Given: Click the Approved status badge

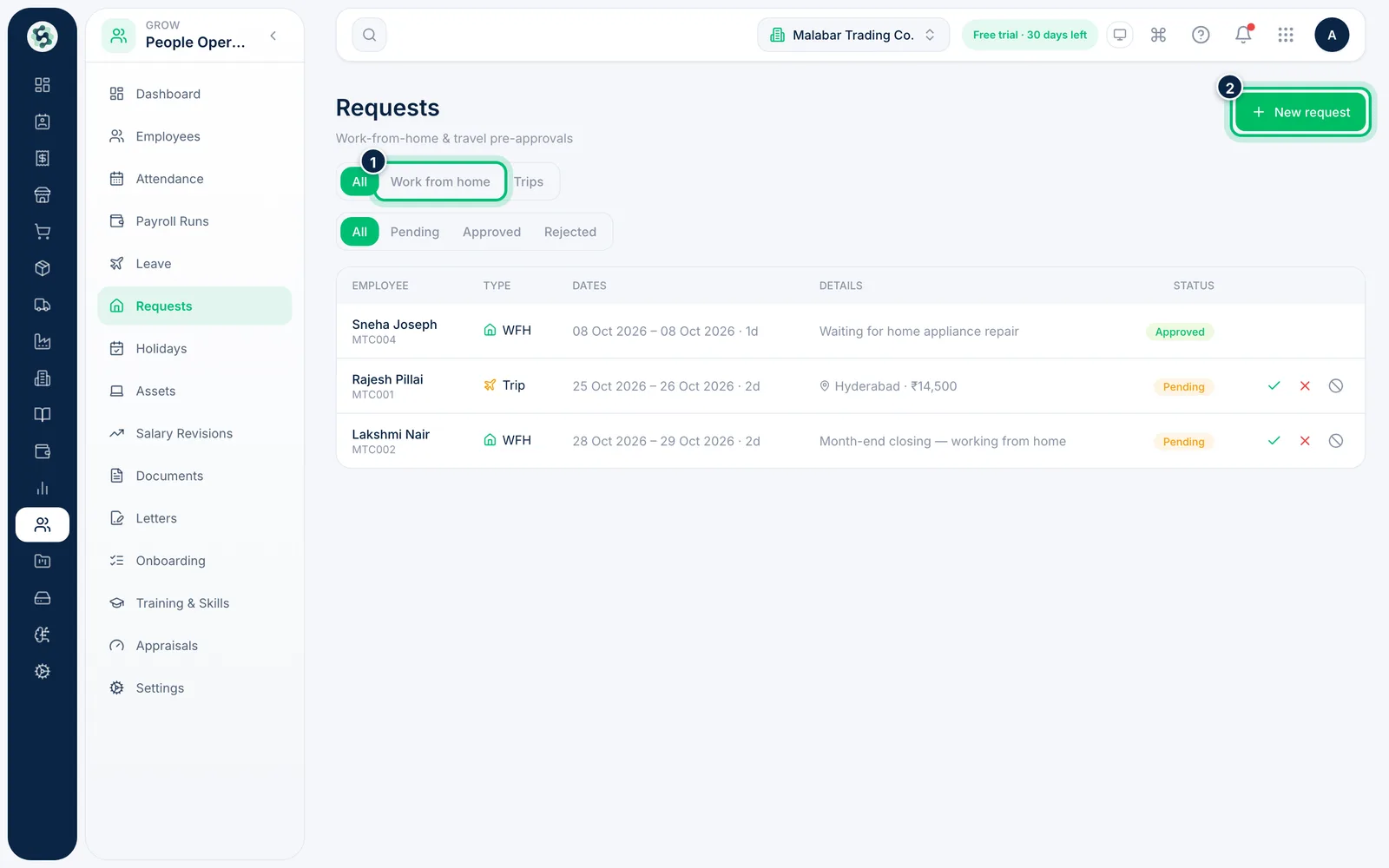Looking at the screenshot, I should coord(1180,332).
